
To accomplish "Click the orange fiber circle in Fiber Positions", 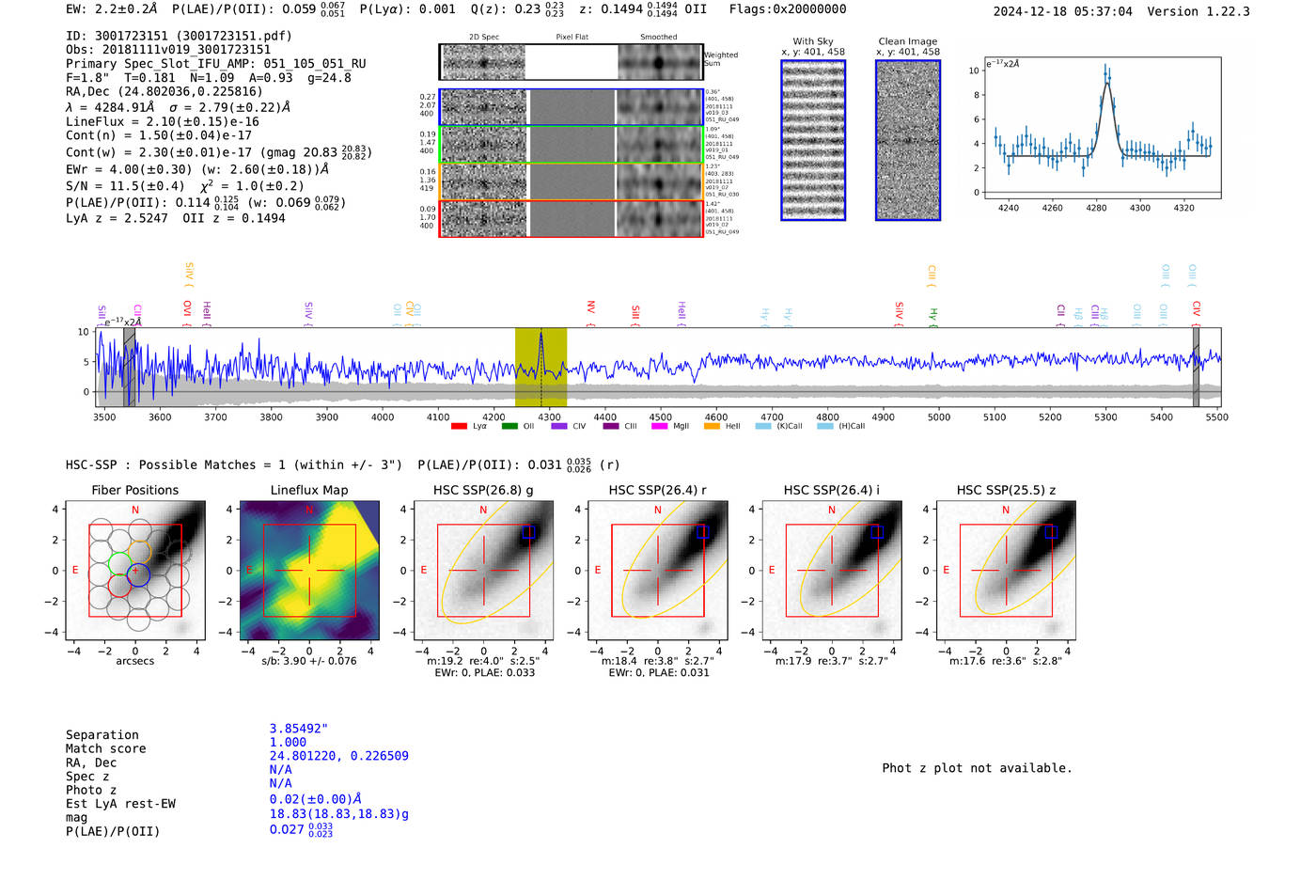I will click(139, 552).
